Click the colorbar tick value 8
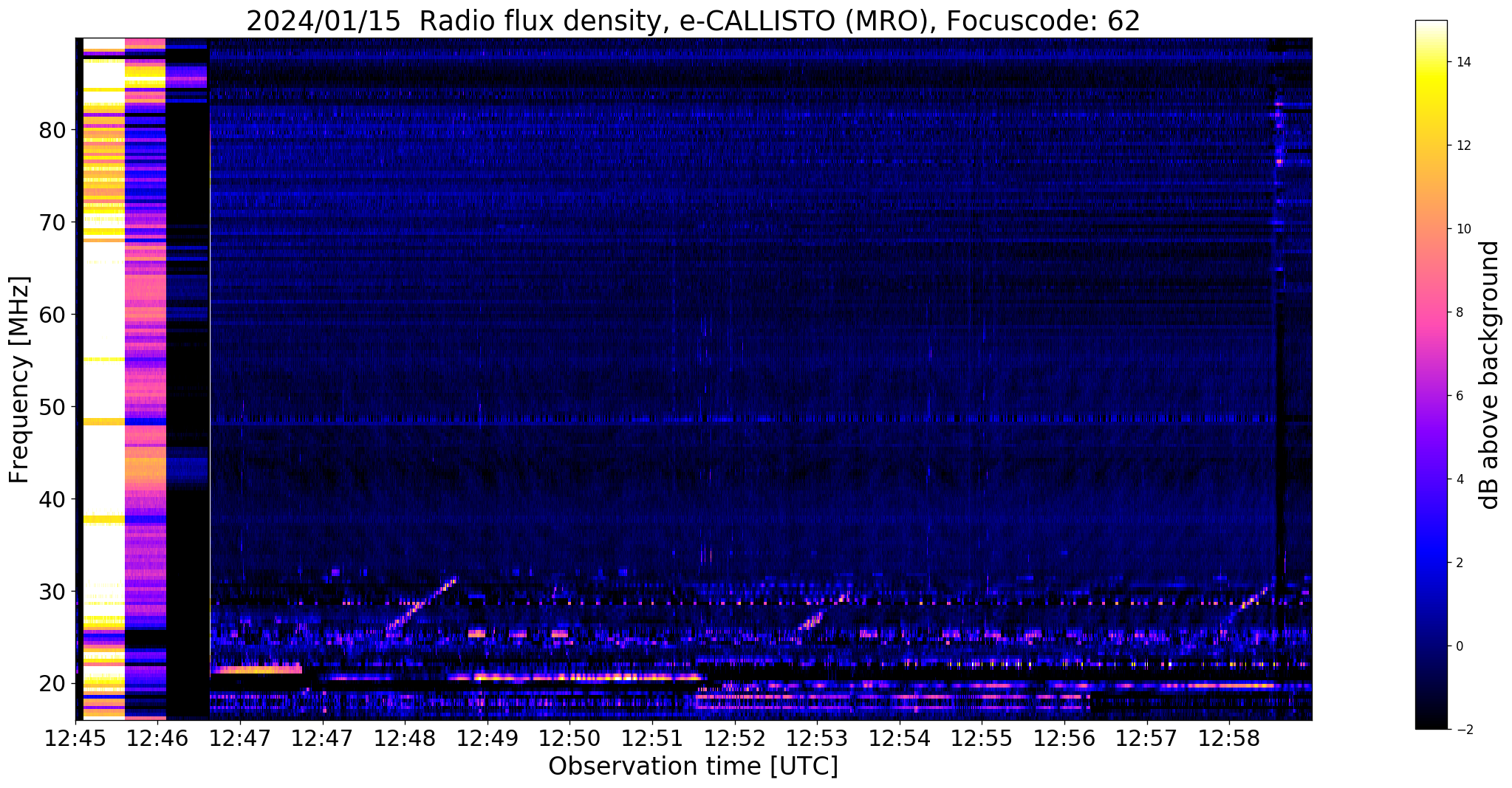The image size is (1512, 788). pos(1459,312)
